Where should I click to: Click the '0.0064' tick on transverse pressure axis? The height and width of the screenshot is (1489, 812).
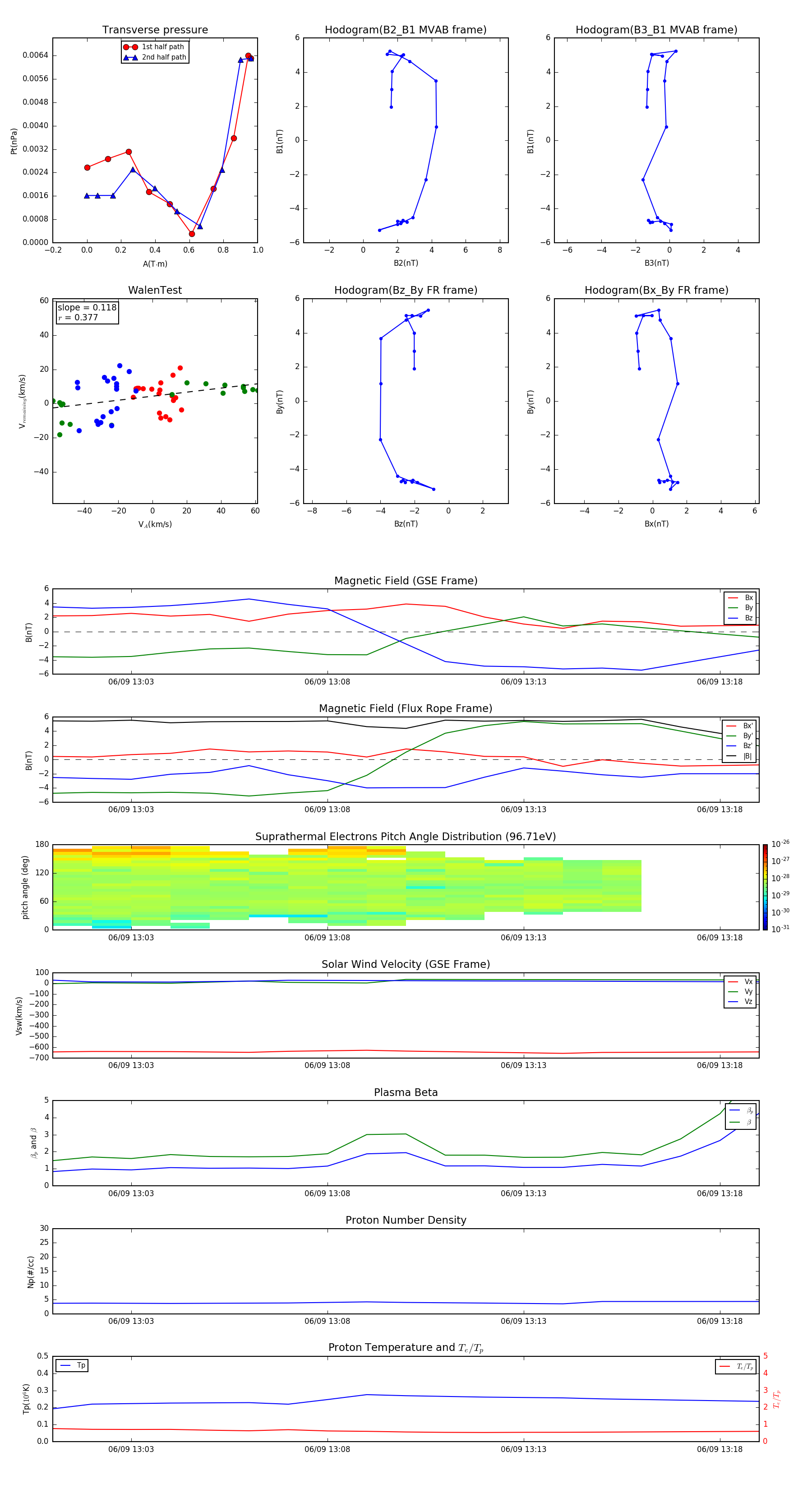tap(35, 55)
